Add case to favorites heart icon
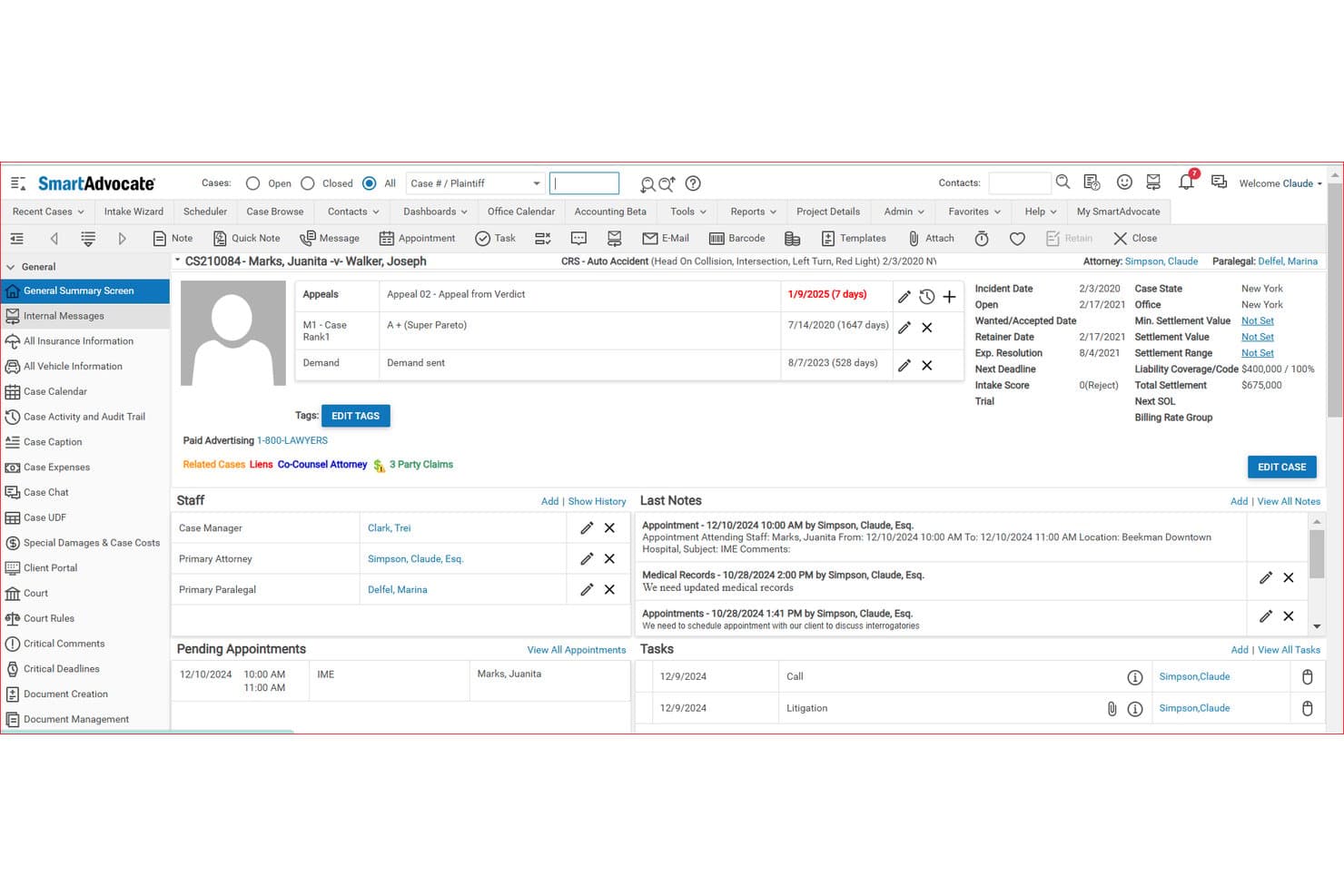 coord(1017,239)
